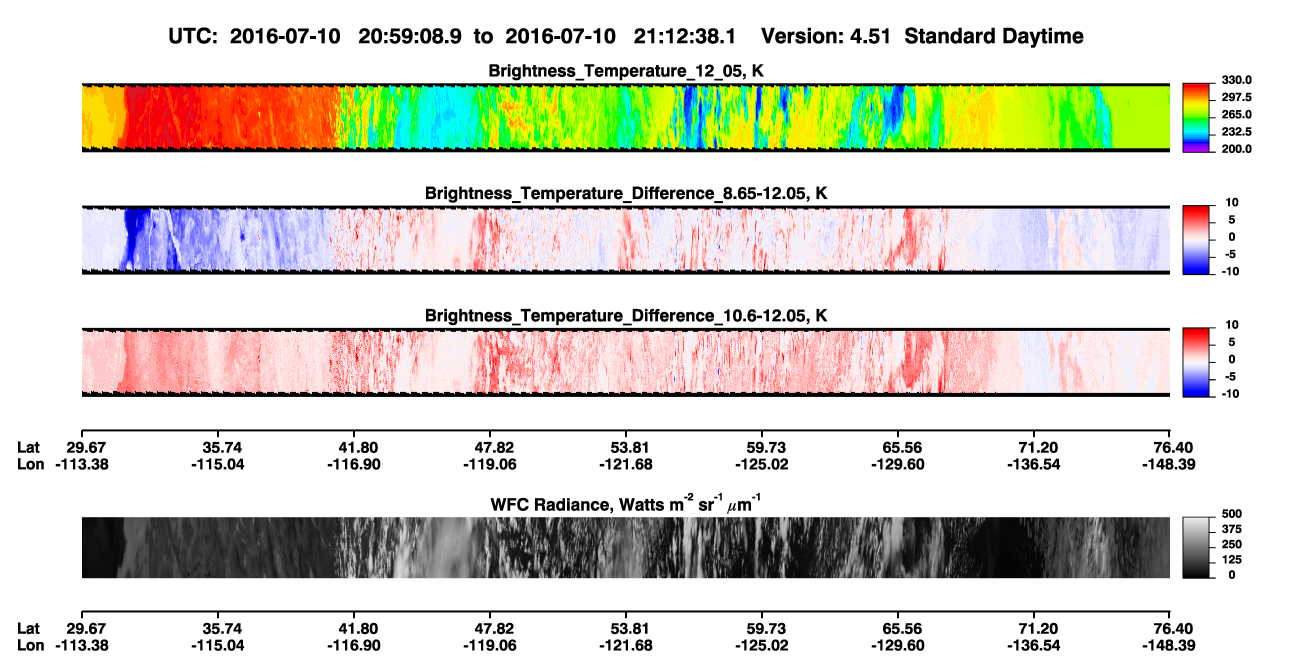Click longitude "-115.04" on the axis below the WFC Radiance panel
Viewport: 1300px width, 667px height.
coord(217,644)
